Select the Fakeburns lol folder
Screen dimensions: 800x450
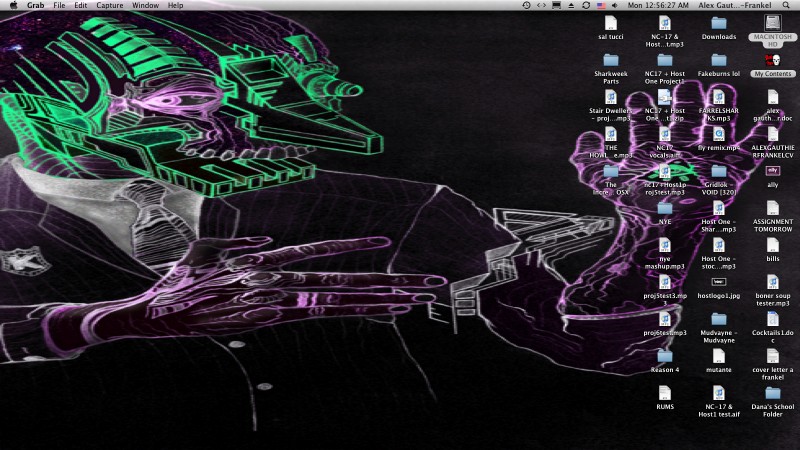coord(719,60)
